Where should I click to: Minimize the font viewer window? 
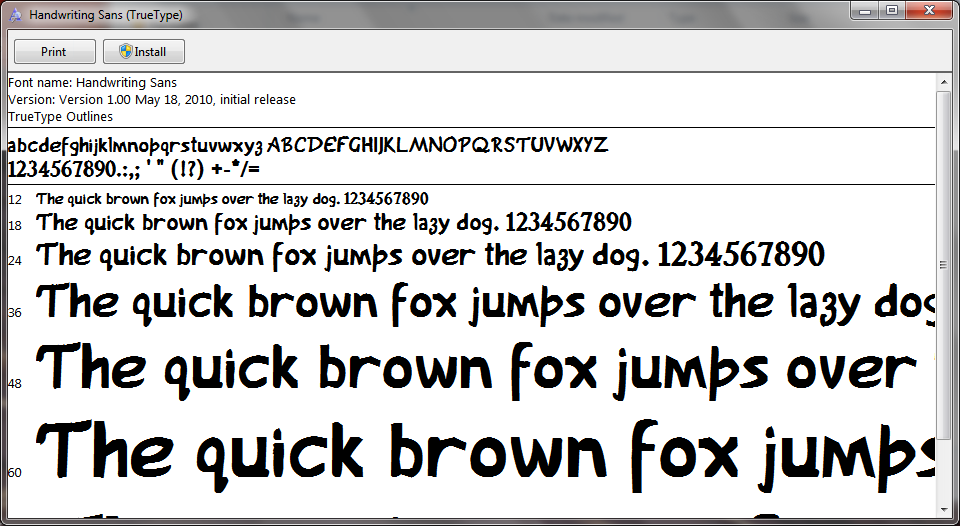(x=865, y=10)
